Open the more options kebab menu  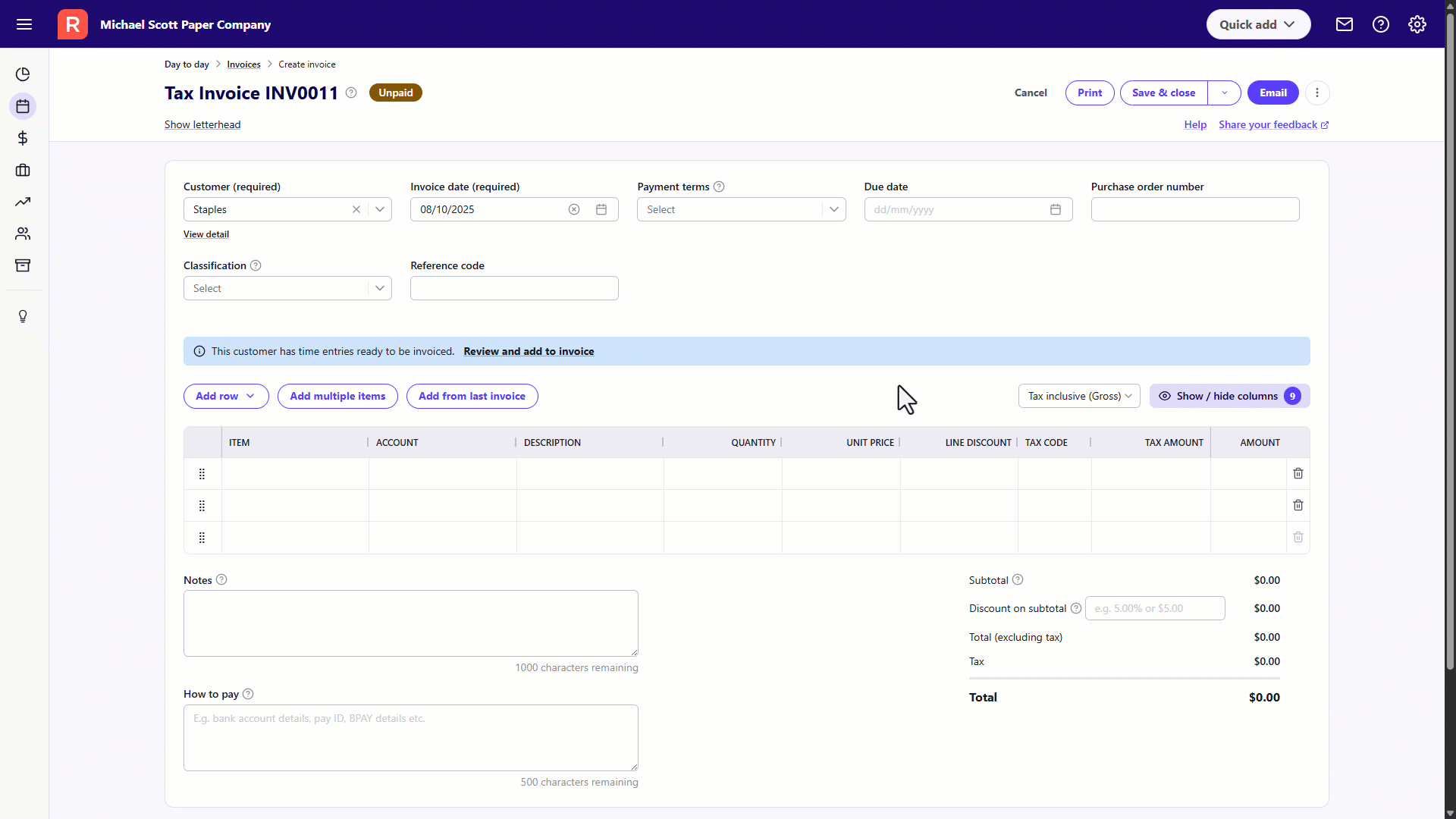click(x=1317, y=93)
